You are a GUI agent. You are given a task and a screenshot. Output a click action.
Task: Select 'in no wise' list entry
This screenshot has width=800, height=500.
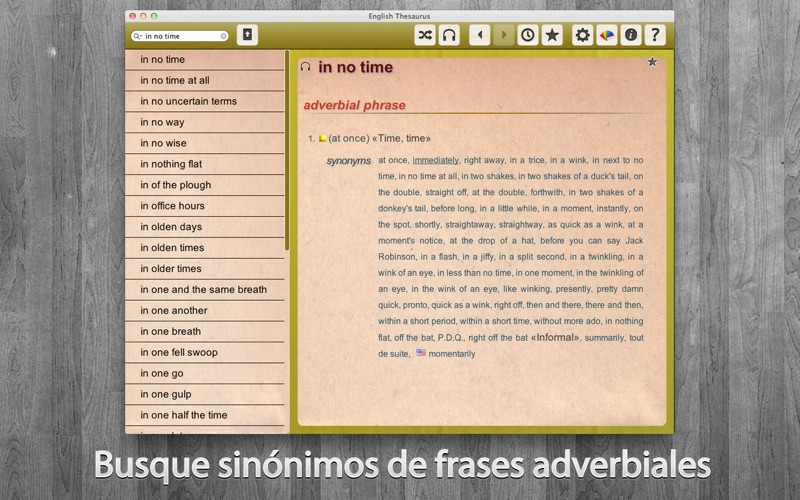pyautogui.click(x=205, y=143)
